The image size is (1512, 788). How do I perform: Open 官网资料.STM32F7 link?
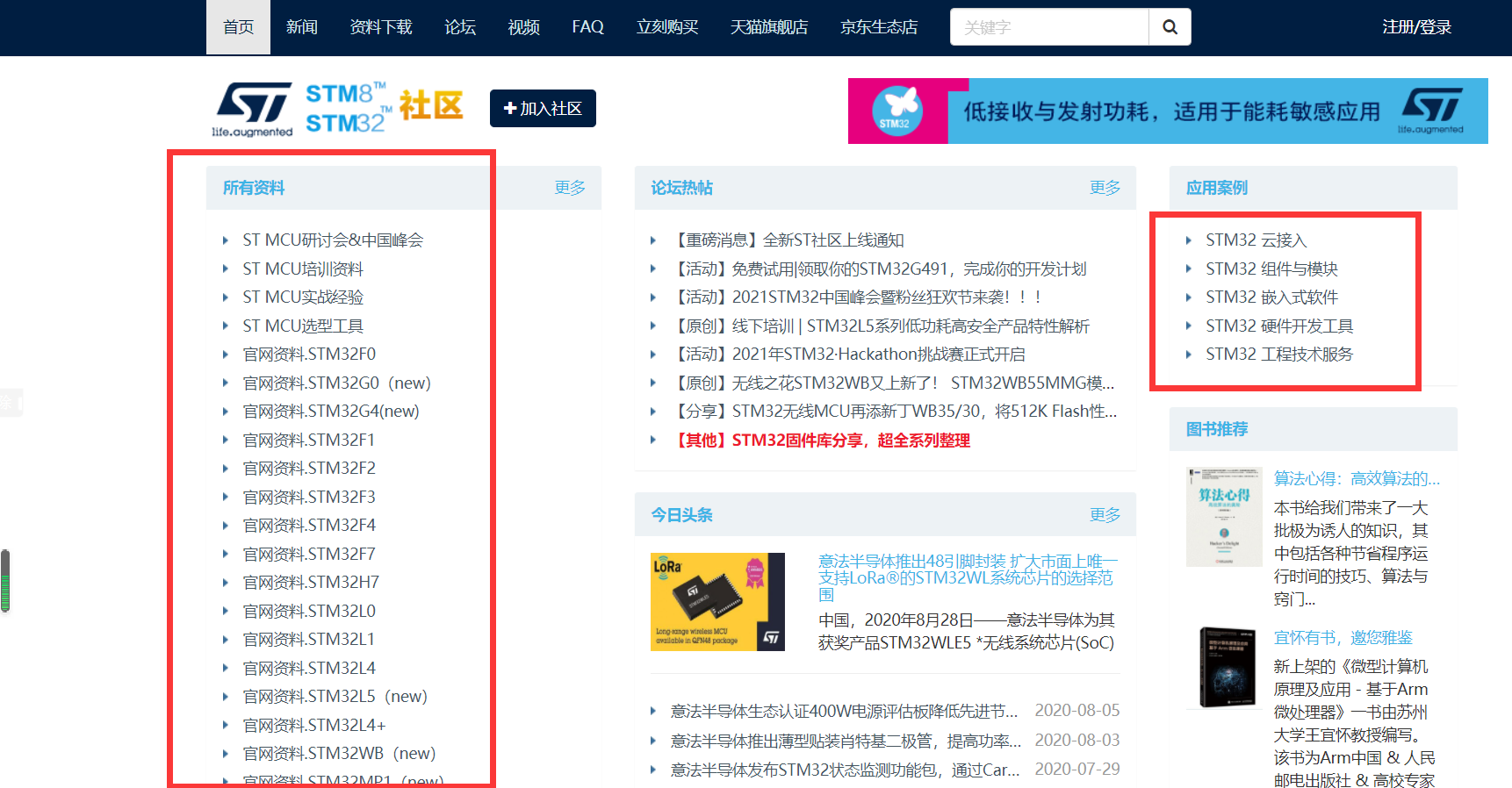pos(309,555)
